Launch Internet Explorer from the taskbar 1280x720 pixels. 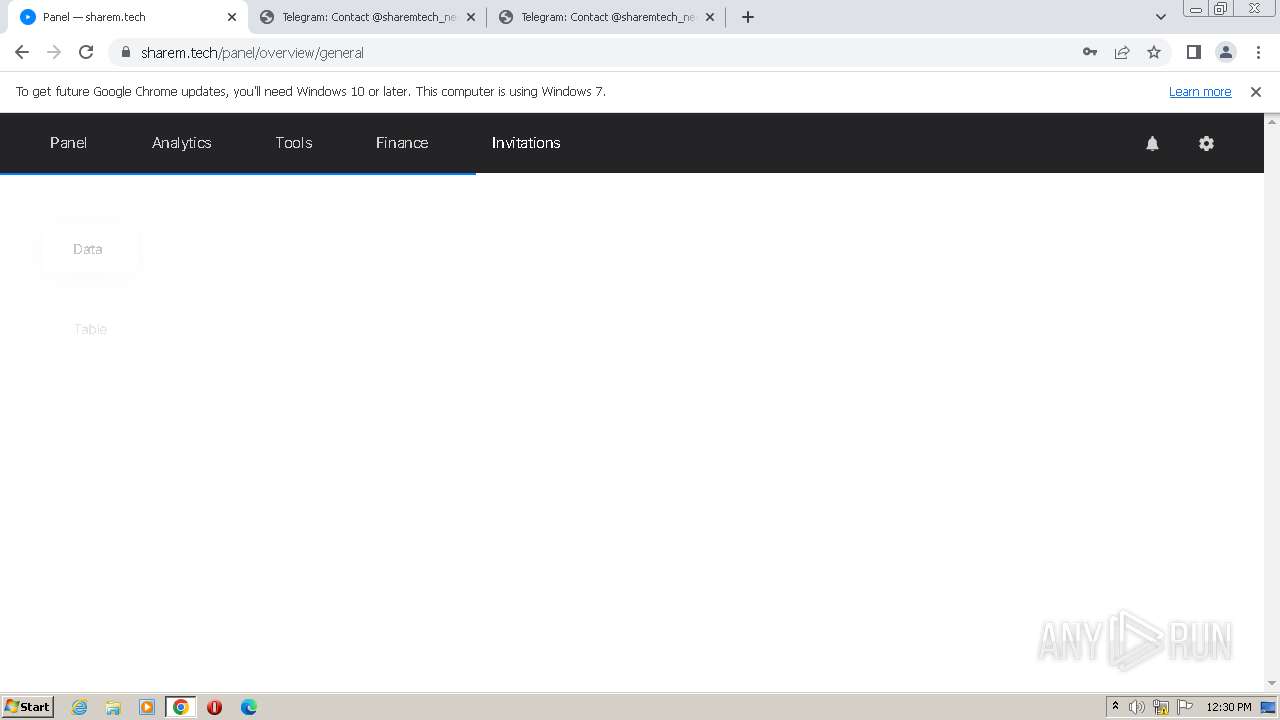point(79,707)
